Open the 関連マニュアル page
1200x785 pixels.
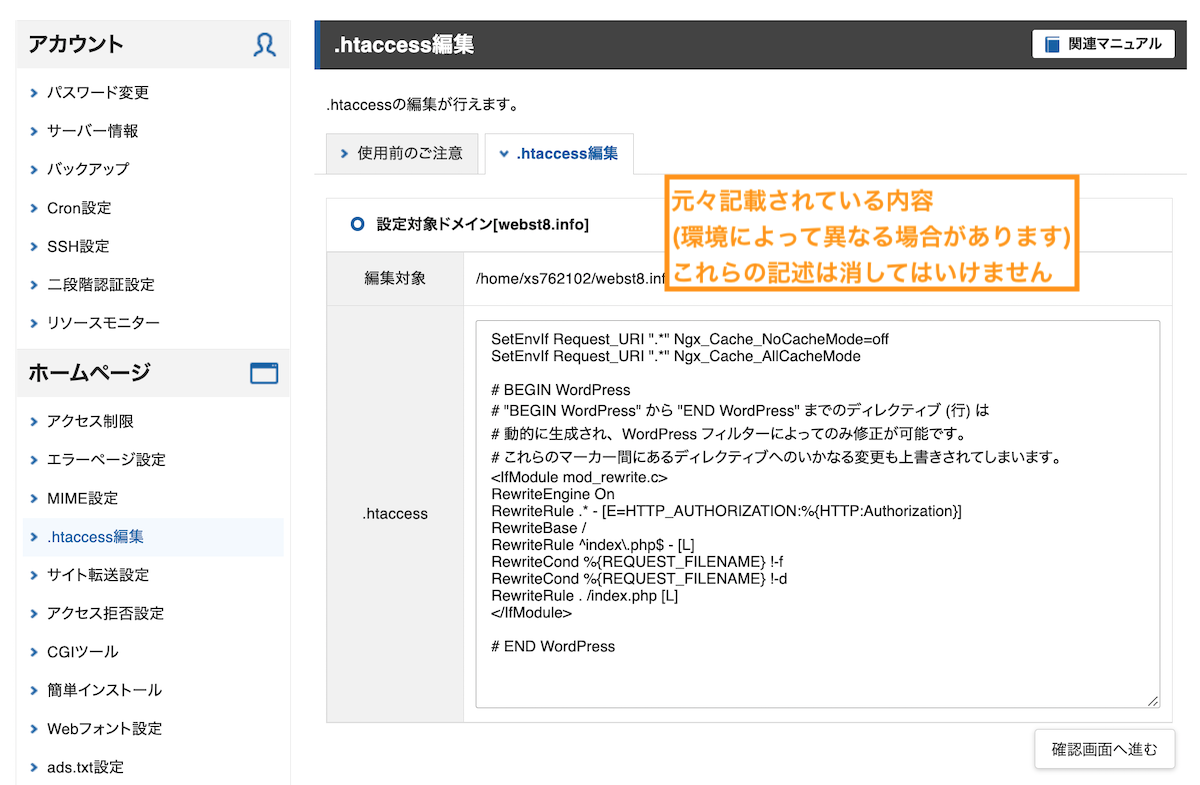point(1103,43)
